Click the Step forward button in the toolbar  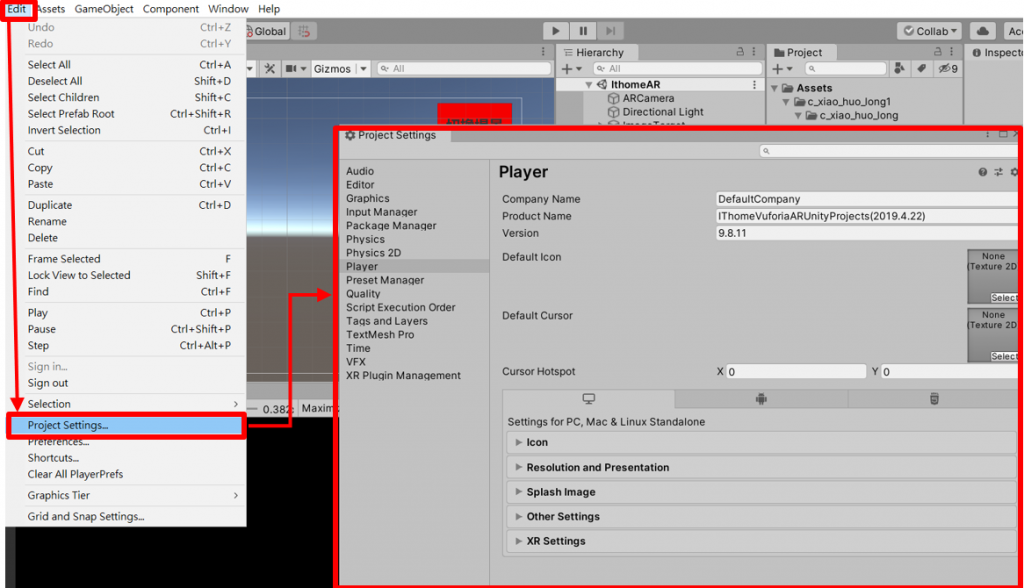coord(610,31)
